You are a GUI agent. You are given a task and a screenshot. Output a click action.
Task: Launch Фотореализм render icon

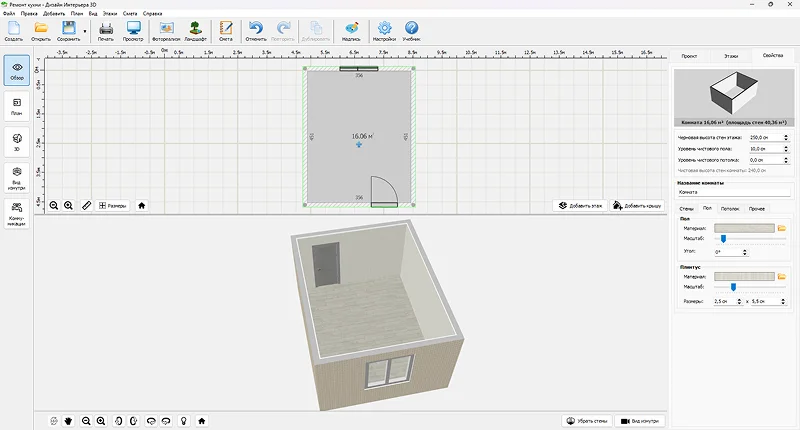coord(166,31)
